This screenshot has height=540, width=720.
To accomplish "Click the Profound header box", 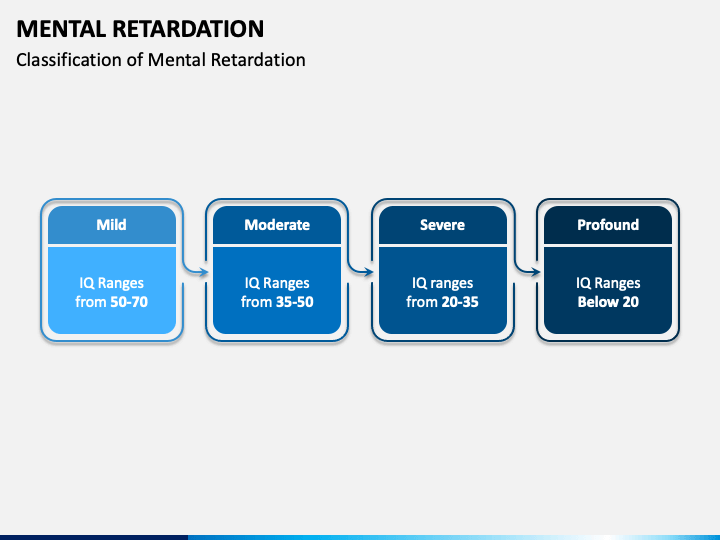I will click(608, 225).
